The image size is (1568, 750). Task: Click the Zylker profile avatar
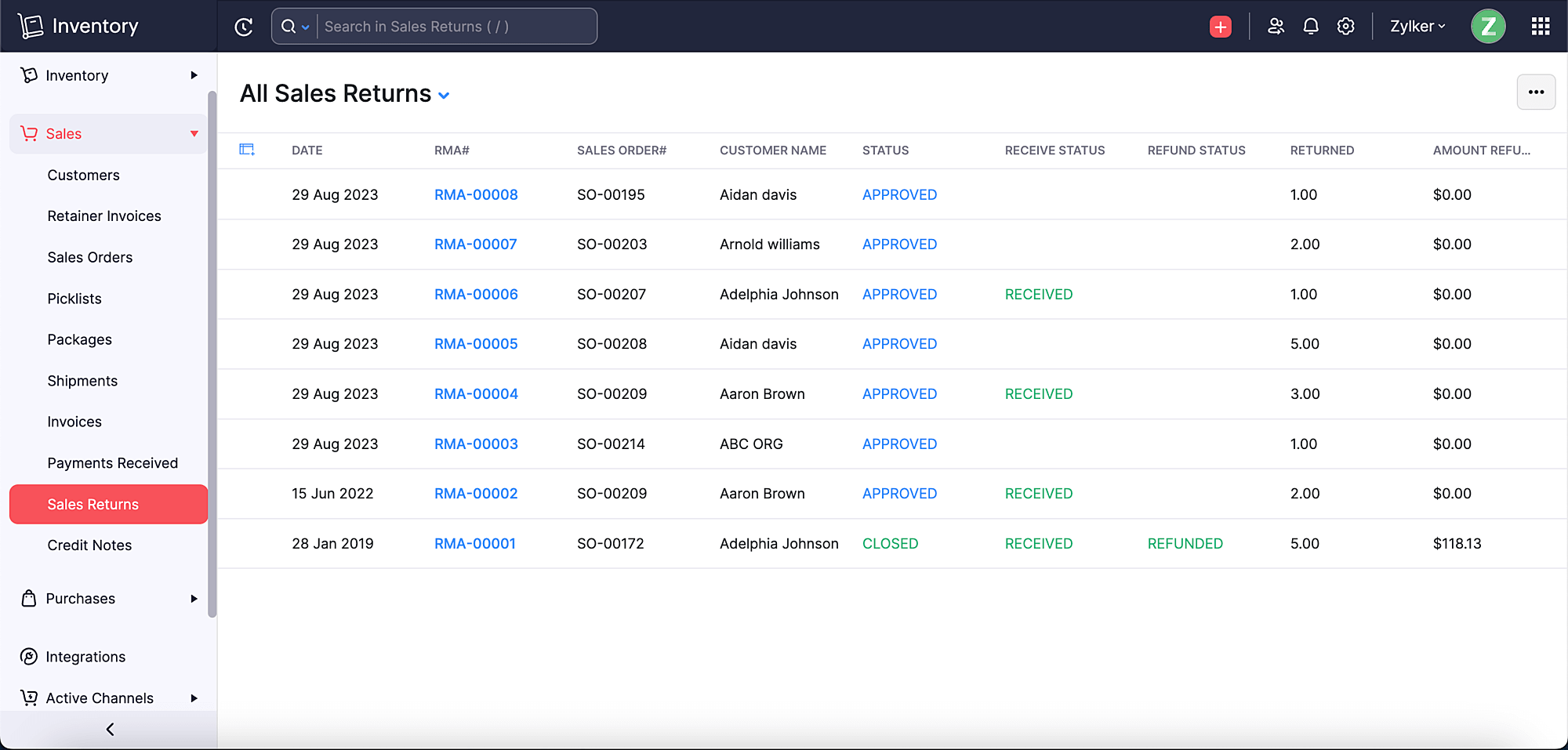point(1487,26)
